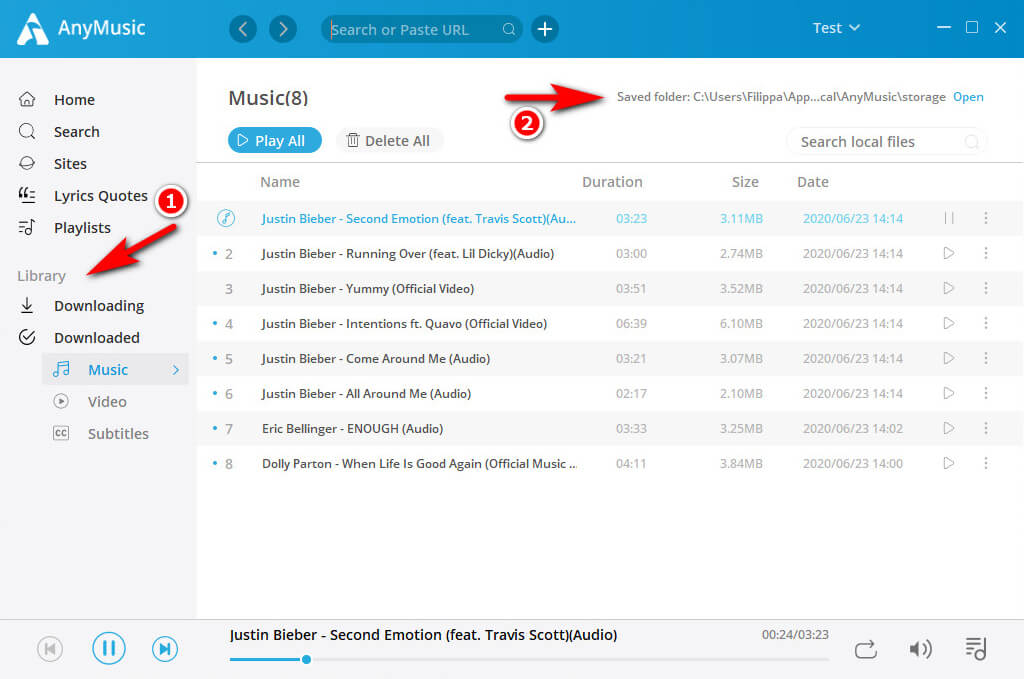Open the Test account dropdown
Screen dimensions: 1024x679
tap(836, 28)
